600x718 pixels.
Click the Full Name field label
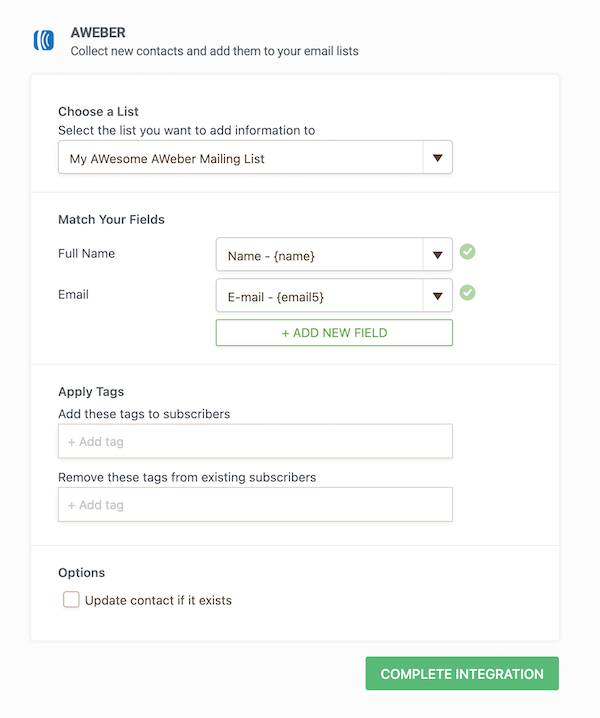click(x=86, y=253)
